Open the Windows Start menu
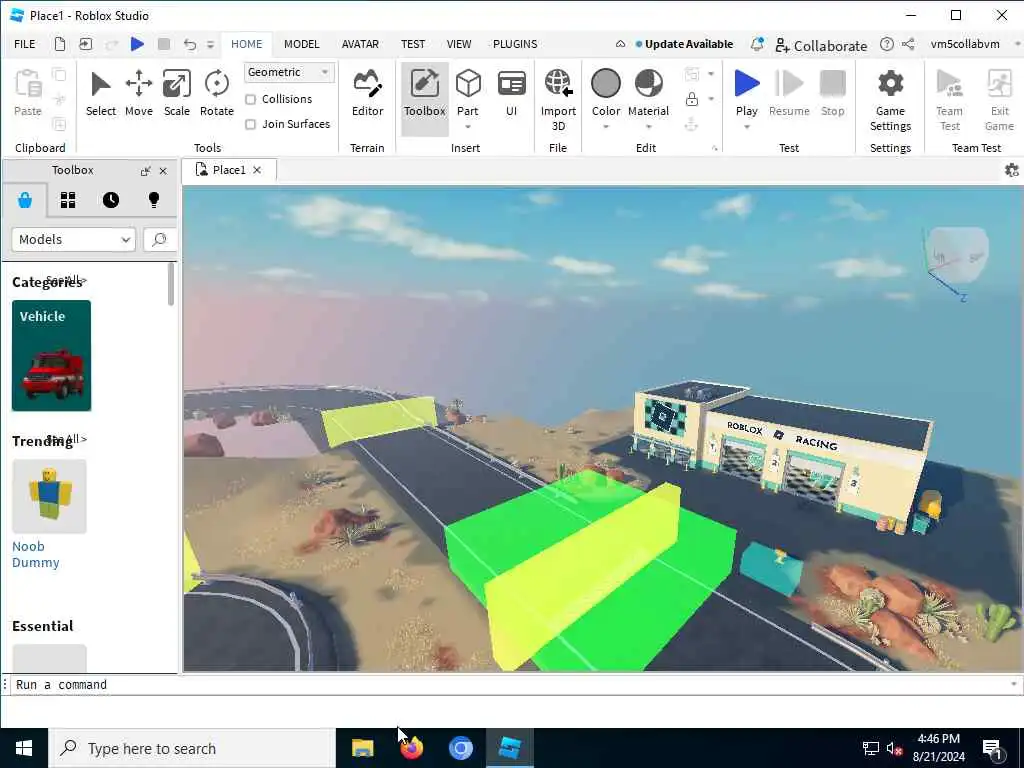This screenshot has height=768, width=1024. 24,748
